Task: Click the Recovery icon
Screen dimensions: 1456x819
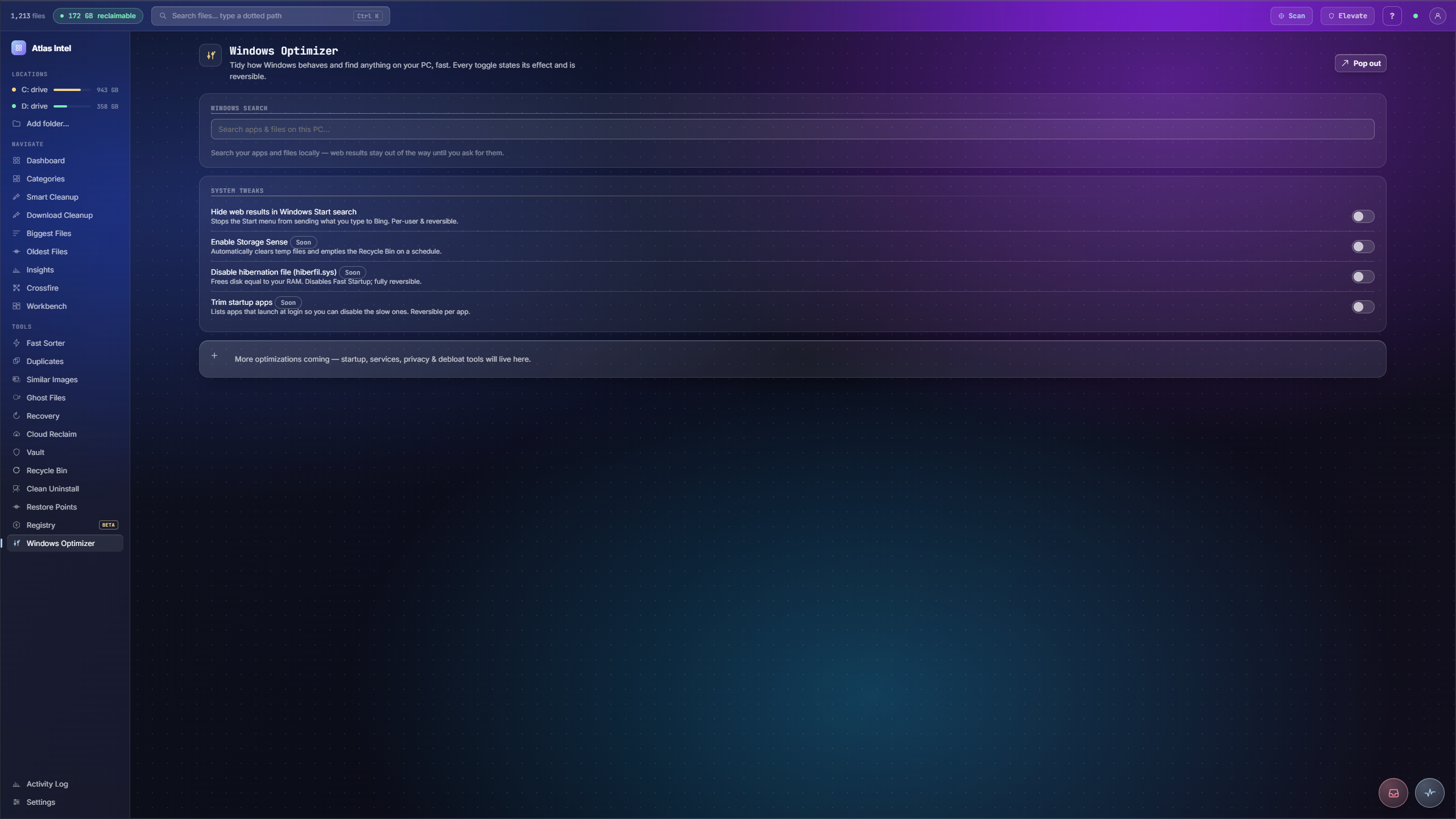Action: (16, 416)
